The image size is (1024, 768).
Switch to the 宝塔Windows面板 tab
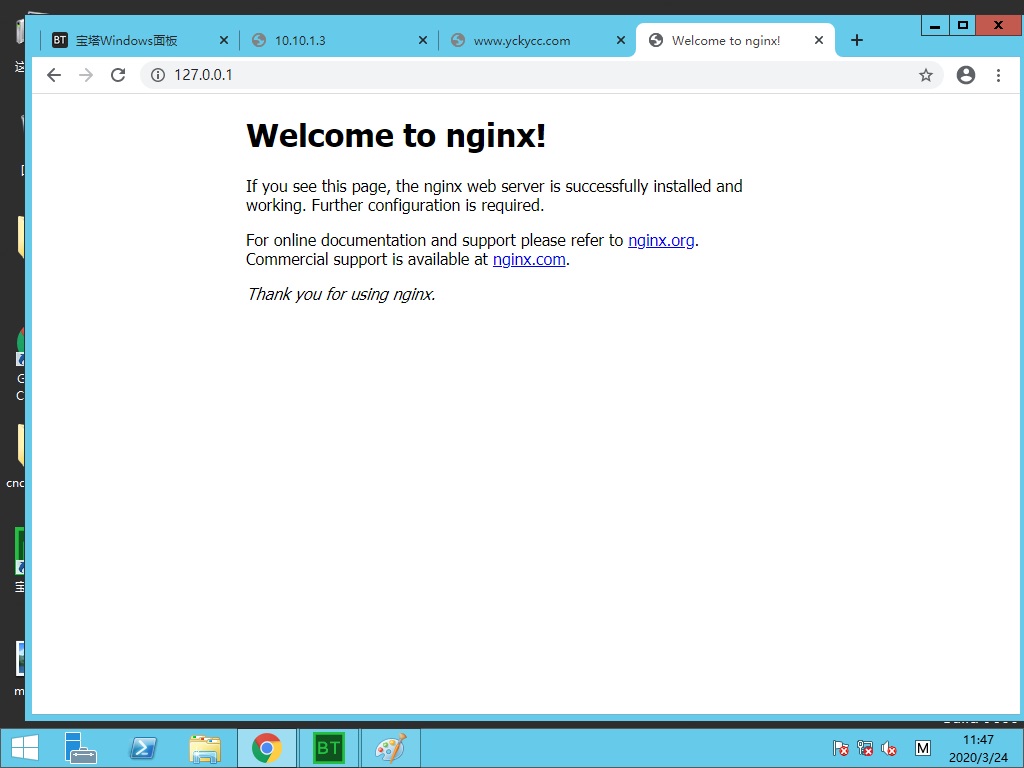(139, 40)
